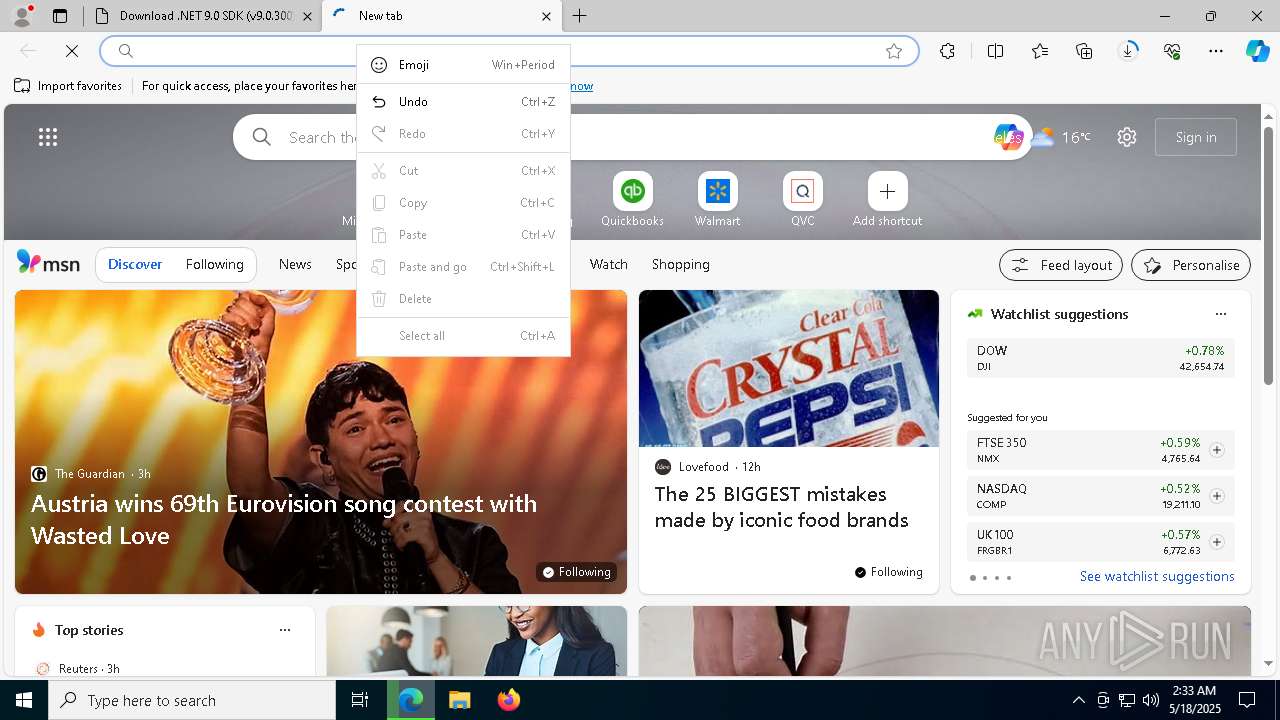Select the Following feed tab
The height and width of the screenshot is (720, 1280).
[214, 265]
